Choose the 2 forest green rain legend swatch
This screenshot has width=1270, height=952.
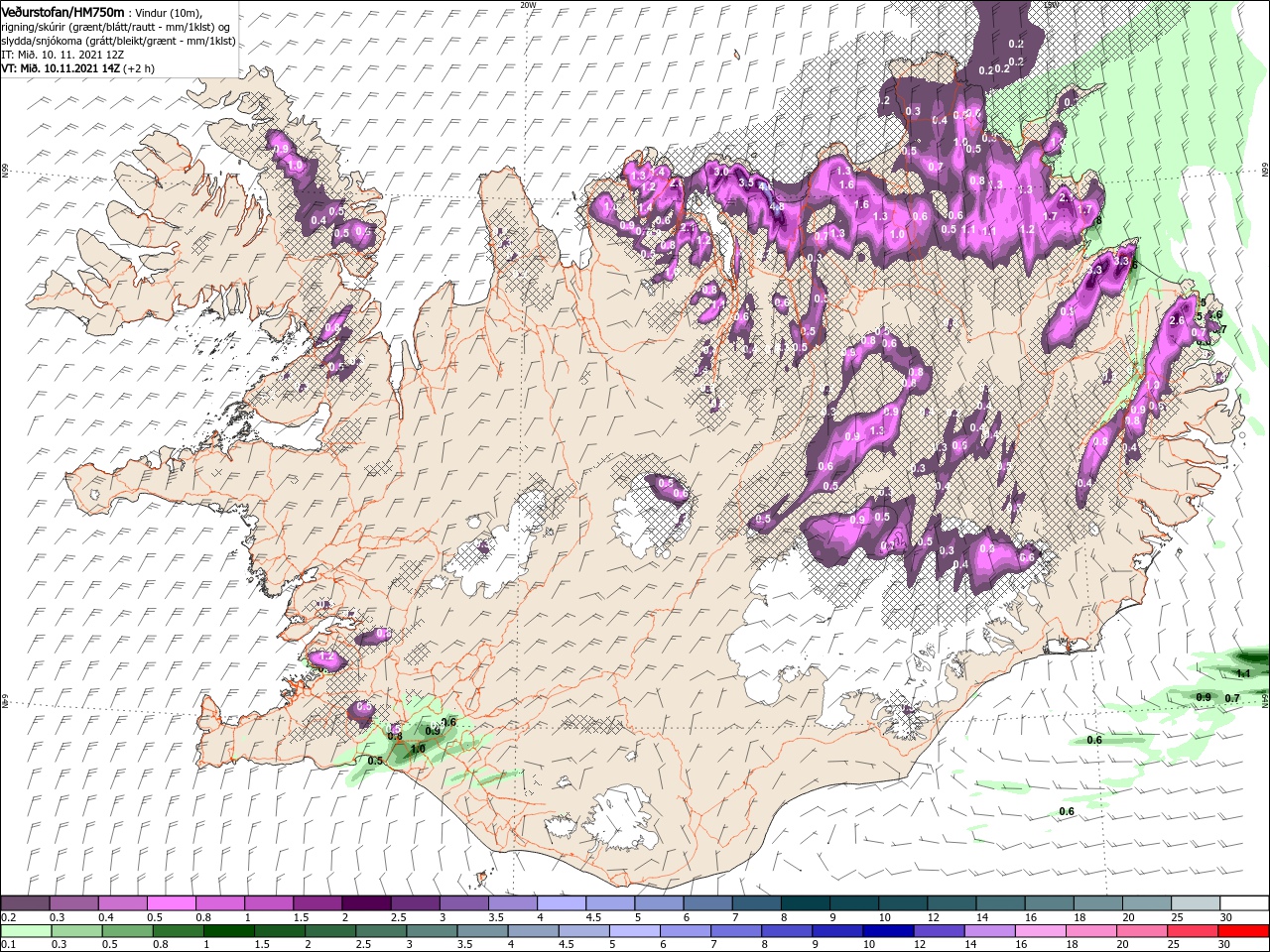pyautogui.click(x=329, y=931)
